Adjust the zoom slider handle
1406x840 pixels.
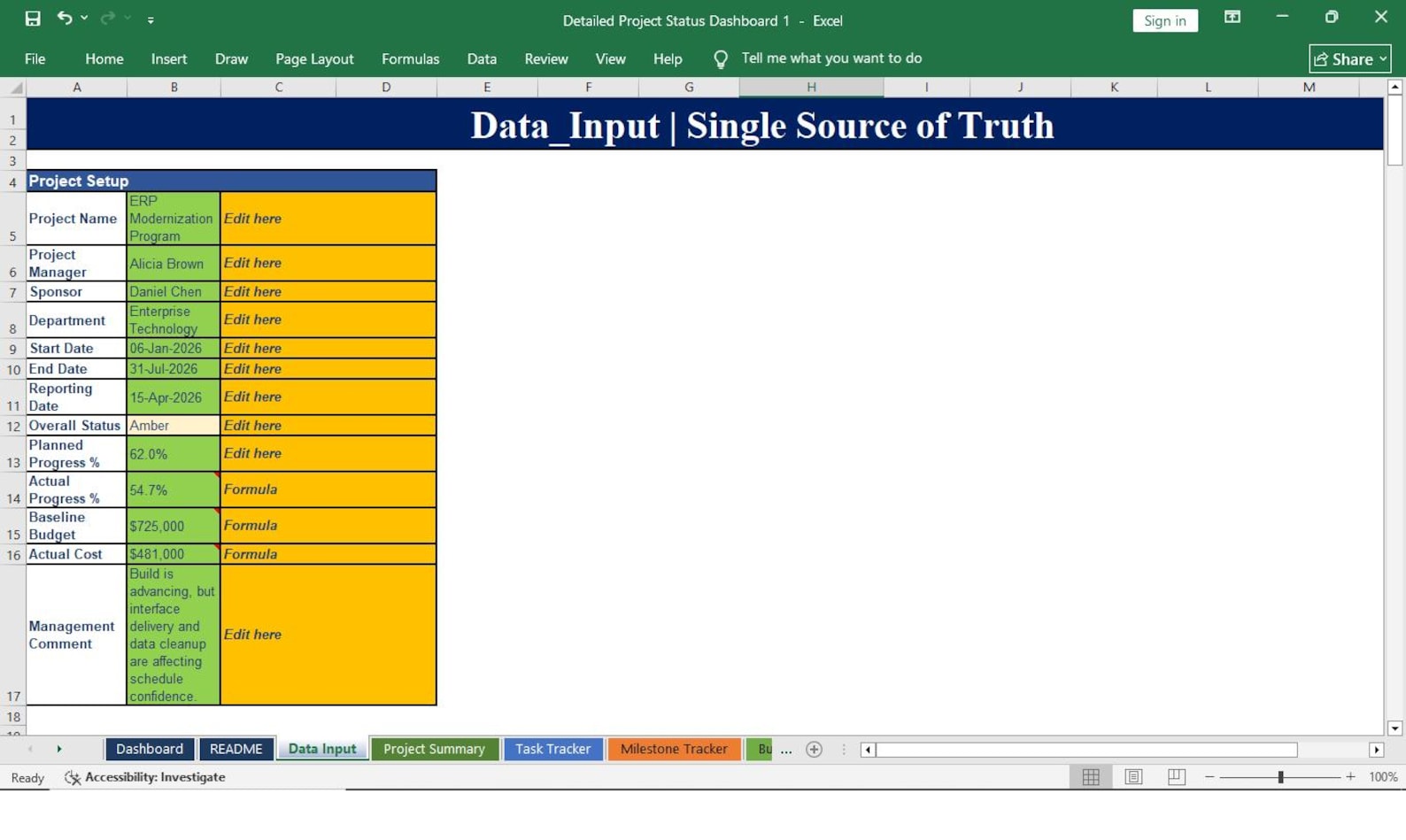point(1280,776)
